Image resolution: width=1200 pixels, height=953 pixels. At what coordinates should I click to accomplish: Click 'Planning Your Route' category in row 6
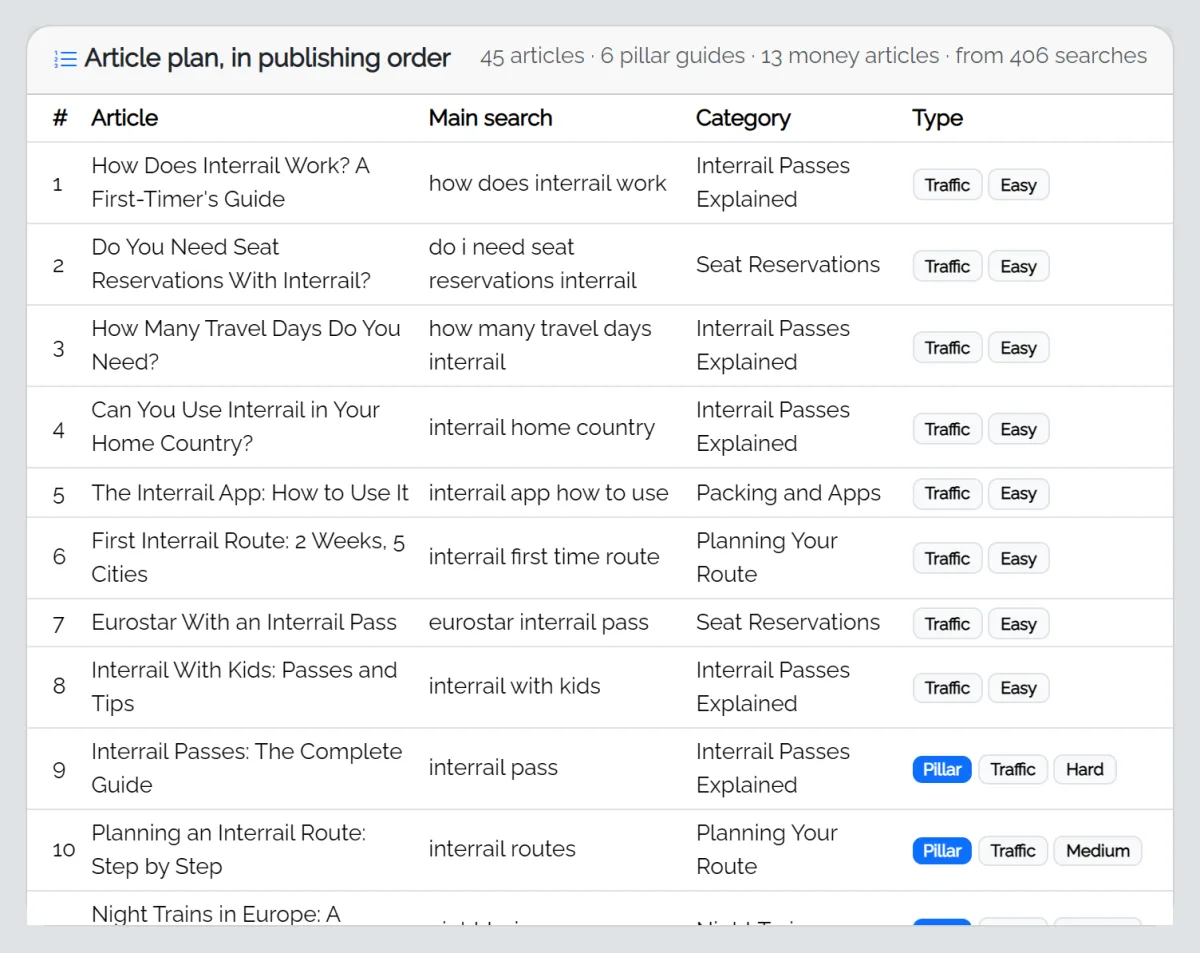(767, 558)
